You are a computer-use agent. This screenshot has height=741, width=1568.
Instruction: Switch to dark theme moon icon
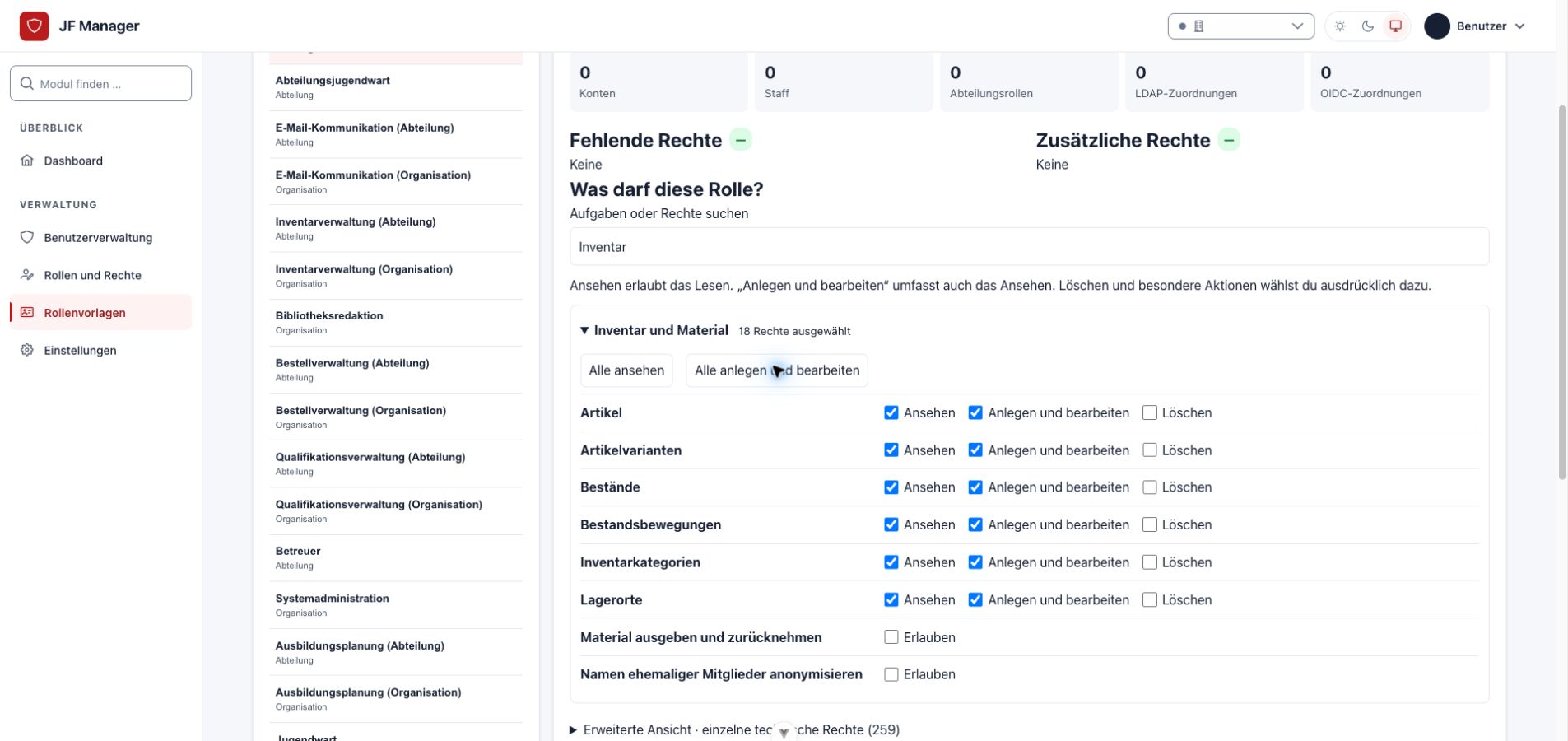pos(1368,26)
